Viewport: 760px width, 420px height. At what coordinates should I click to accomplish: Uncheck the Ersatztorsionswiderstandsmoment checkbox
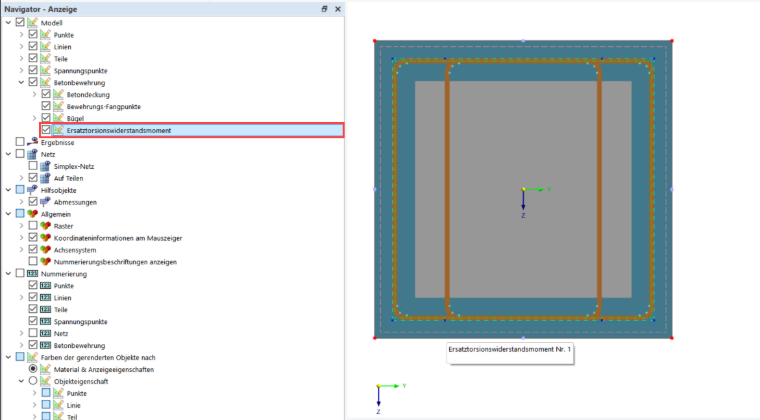click(x=46, y=129)
